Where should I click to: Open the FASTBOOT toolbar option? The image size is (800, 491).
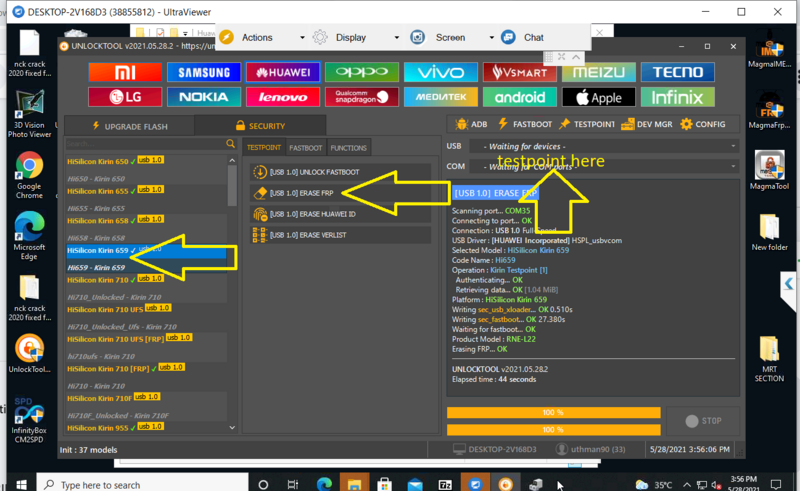coord(524,124)
